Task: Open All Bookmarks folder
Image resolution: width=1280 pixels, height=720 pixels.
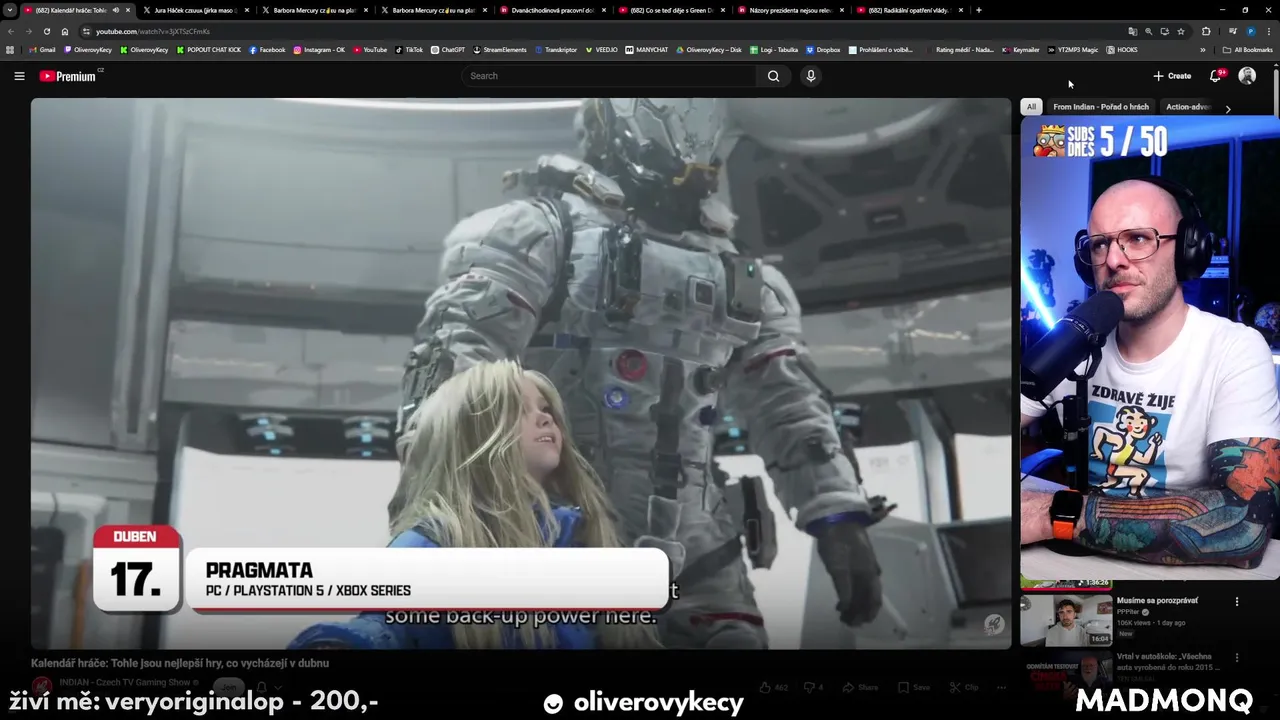Action: click(1248, 49)
